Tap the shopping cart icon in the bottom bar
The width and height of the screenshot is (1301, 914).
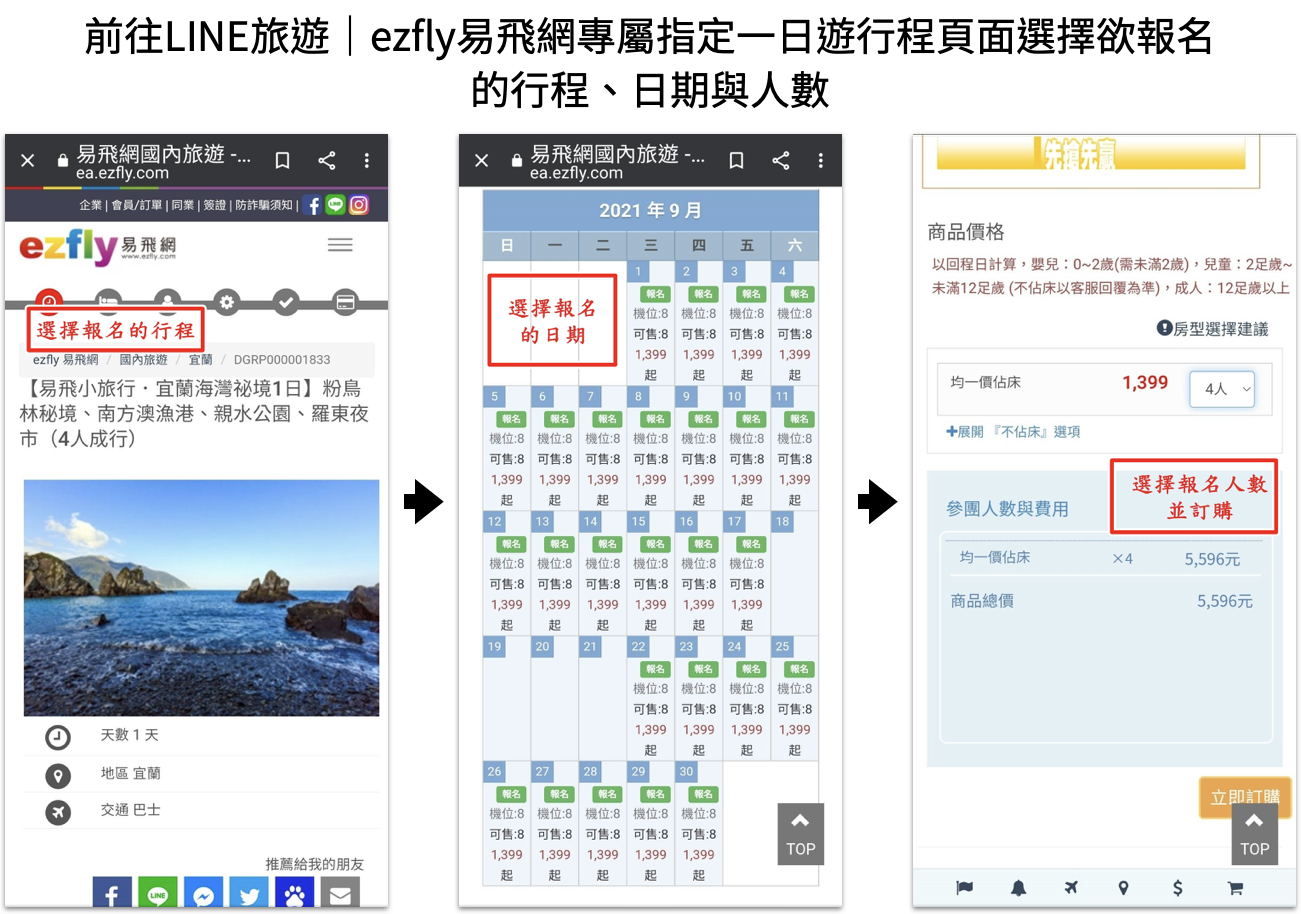[x=1235, y=888]
